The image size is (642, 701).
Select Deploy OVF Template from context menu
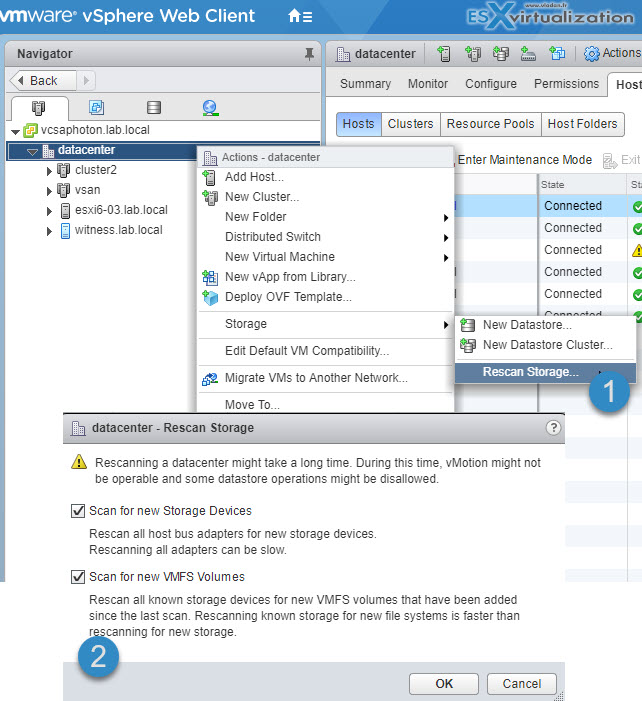coord(288,297)
